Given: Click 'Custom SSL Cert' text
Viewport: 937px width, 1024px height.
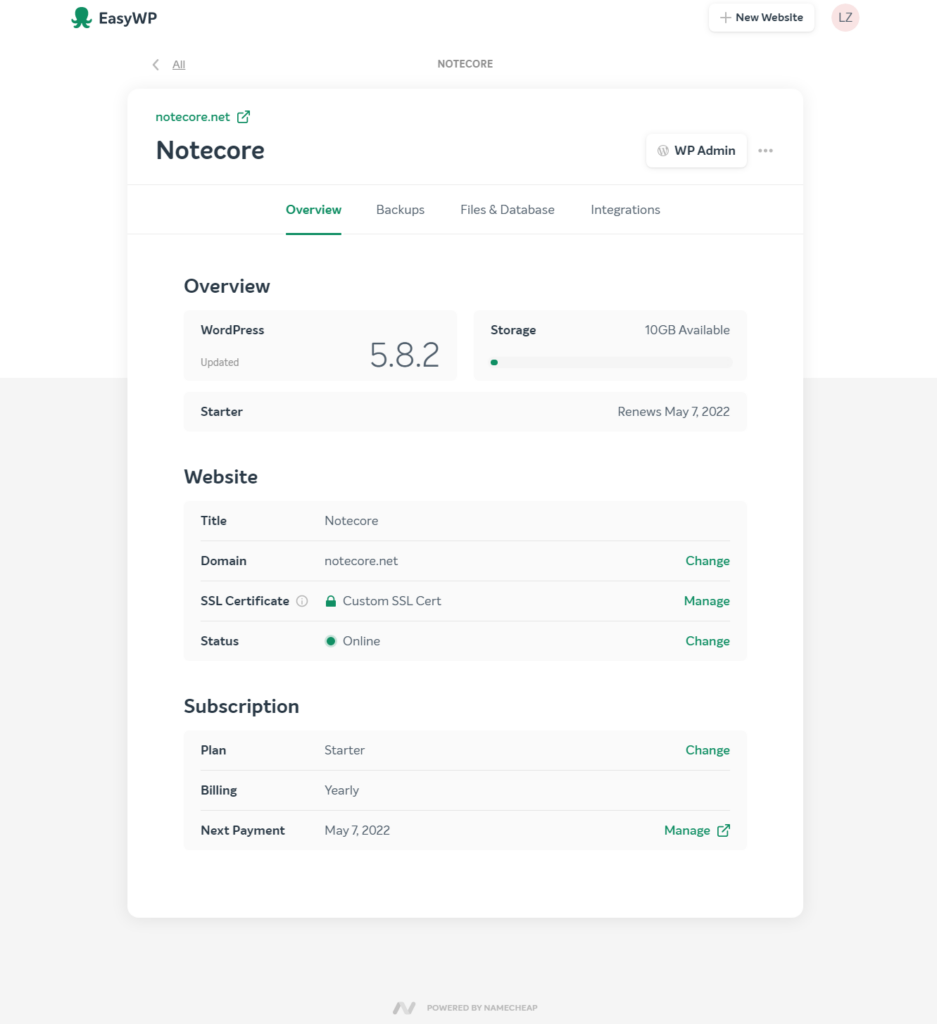Looking at the screenshot, I should 392,601.
